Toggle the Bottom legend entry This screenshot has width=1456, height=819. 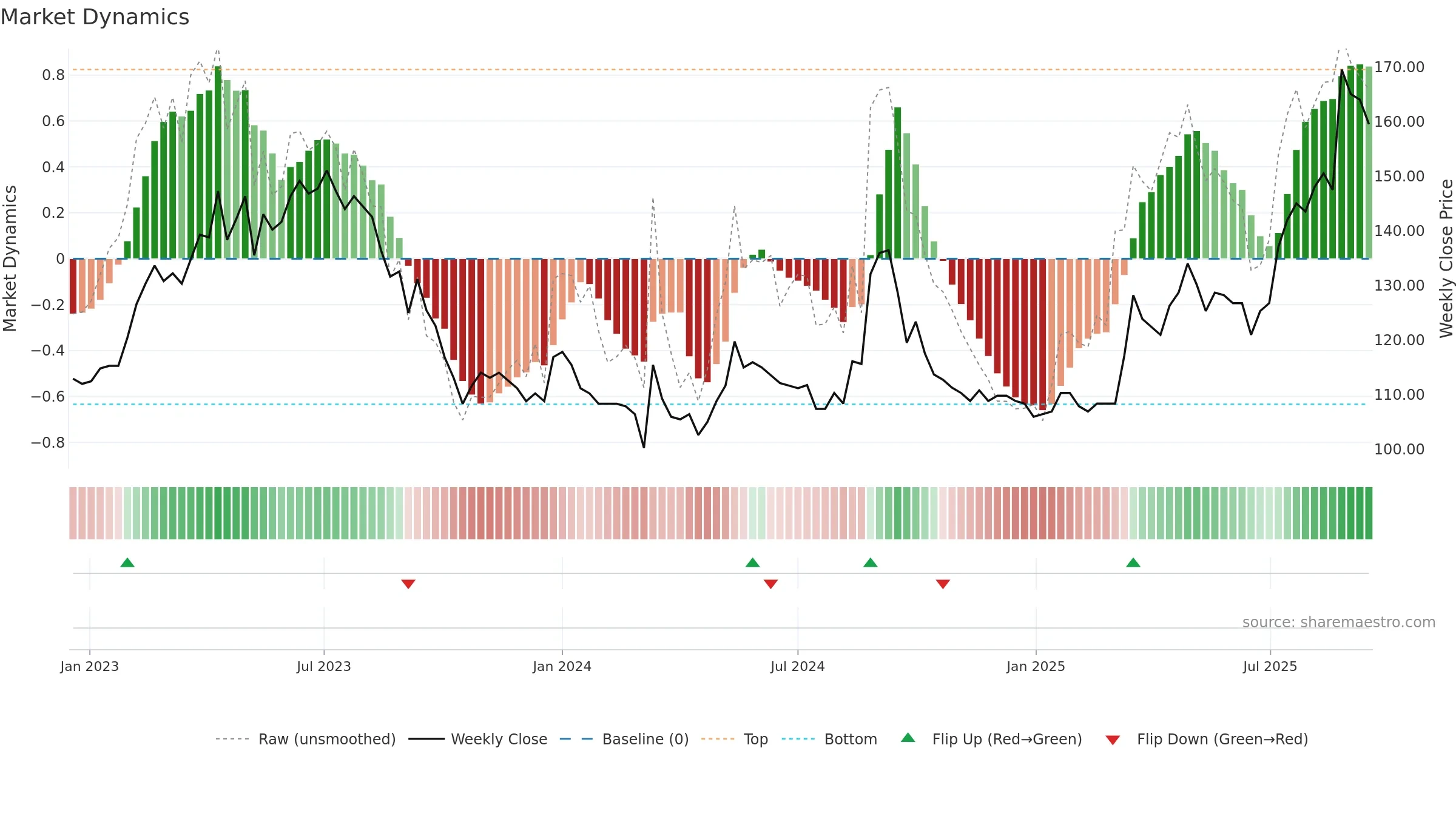[x=829, y=739]
